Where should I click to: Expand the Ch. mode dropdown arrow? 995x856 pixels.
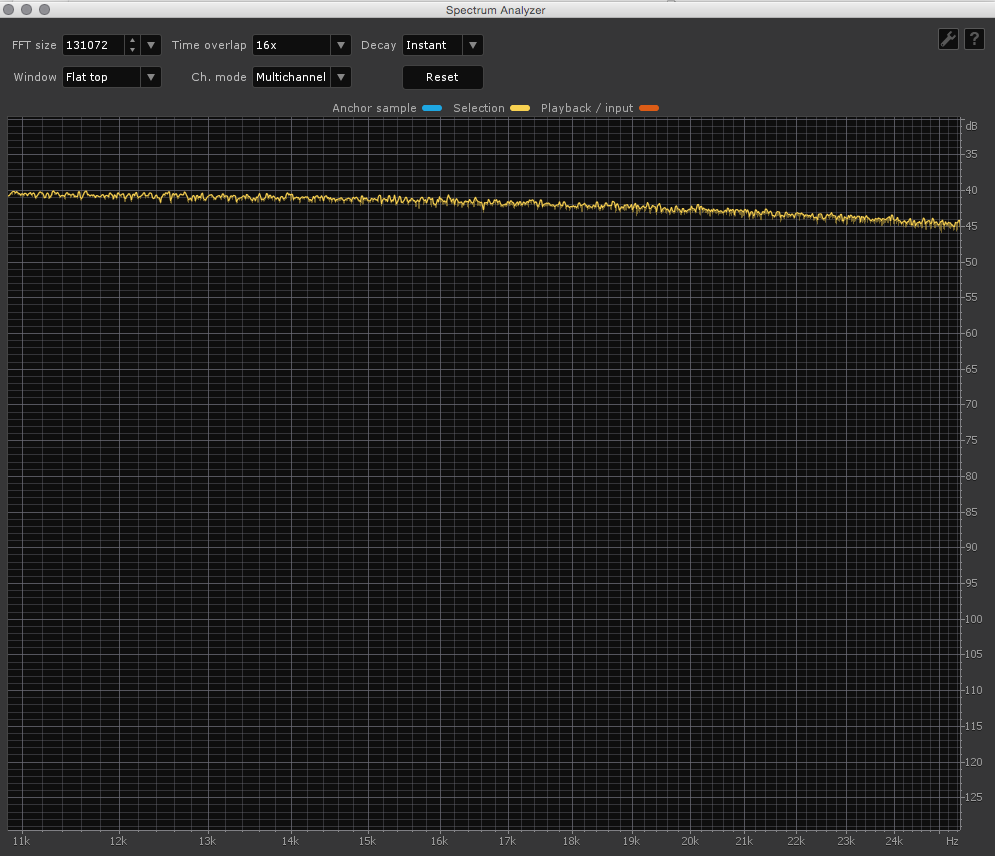click(341, 77)
